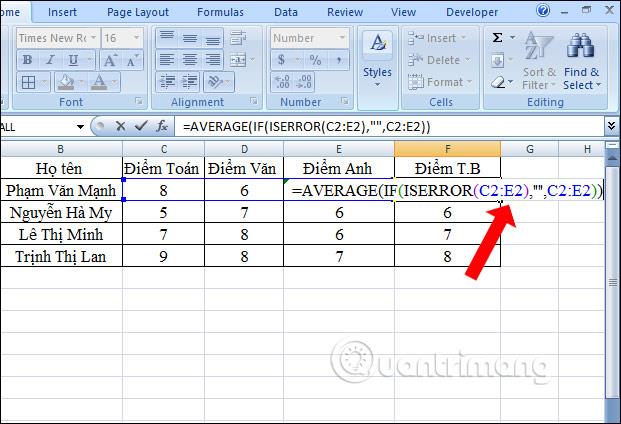Switch to the Formulas tab

pos(220,12)
